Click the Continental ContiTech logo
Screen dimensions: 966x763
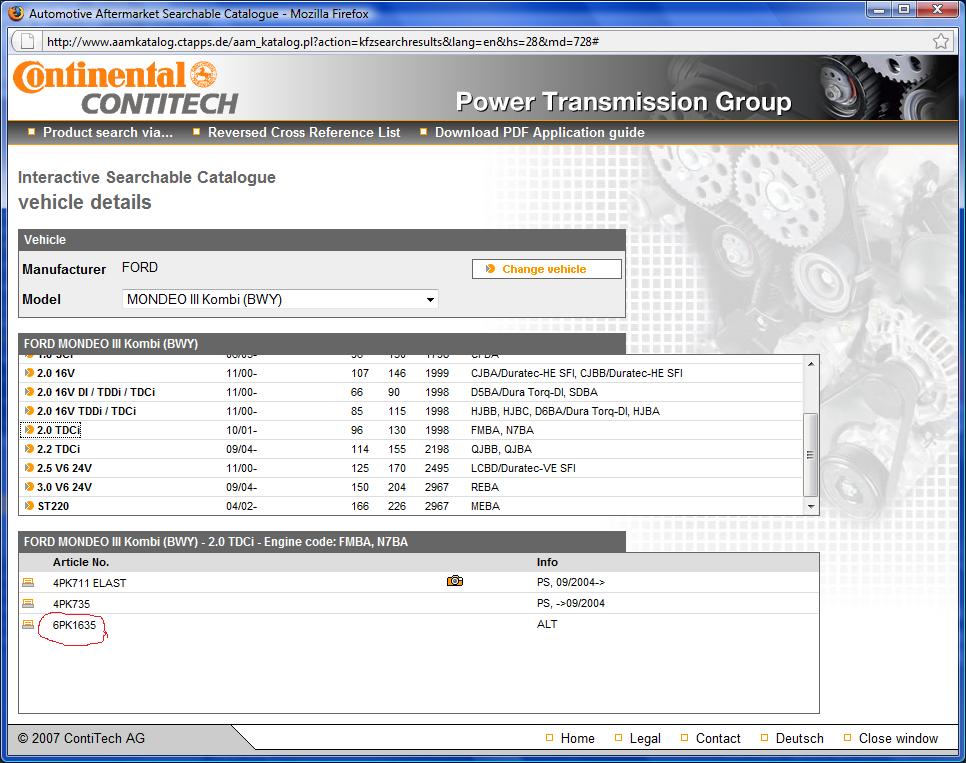(125, 88)
